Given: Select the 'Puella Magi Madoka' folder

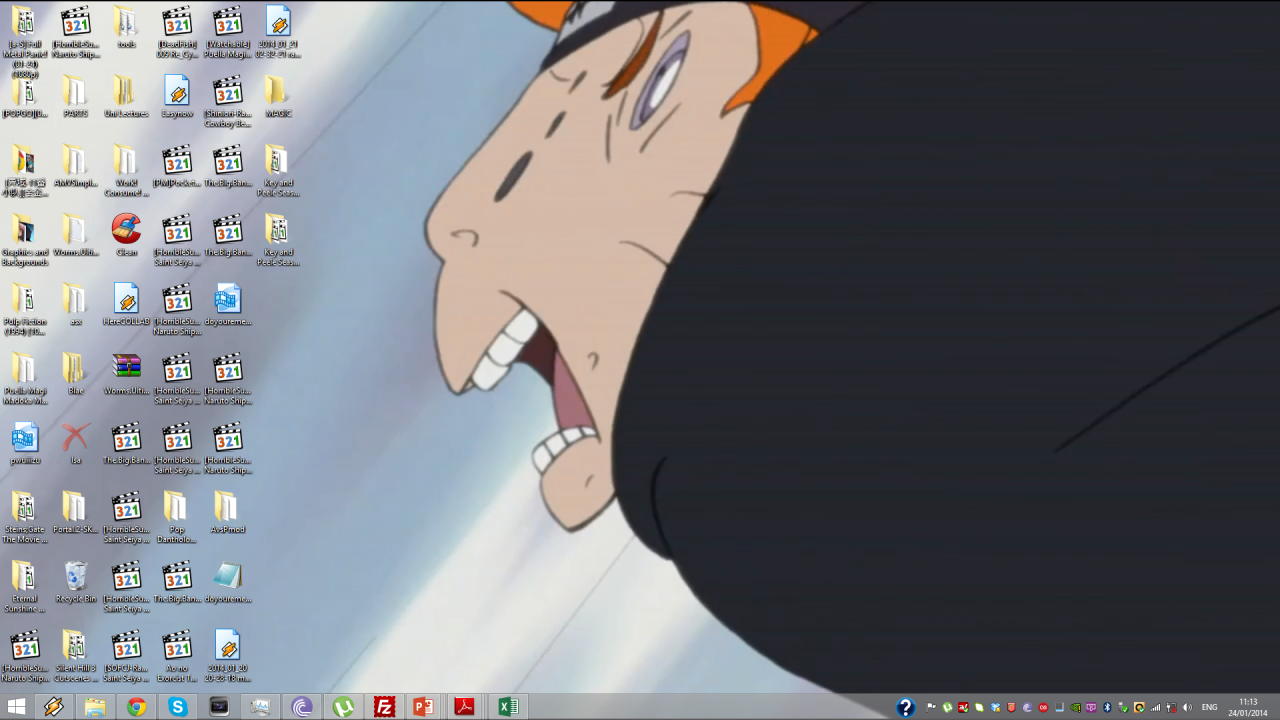Looking at the screenshot, I should (x=25, y=379).
